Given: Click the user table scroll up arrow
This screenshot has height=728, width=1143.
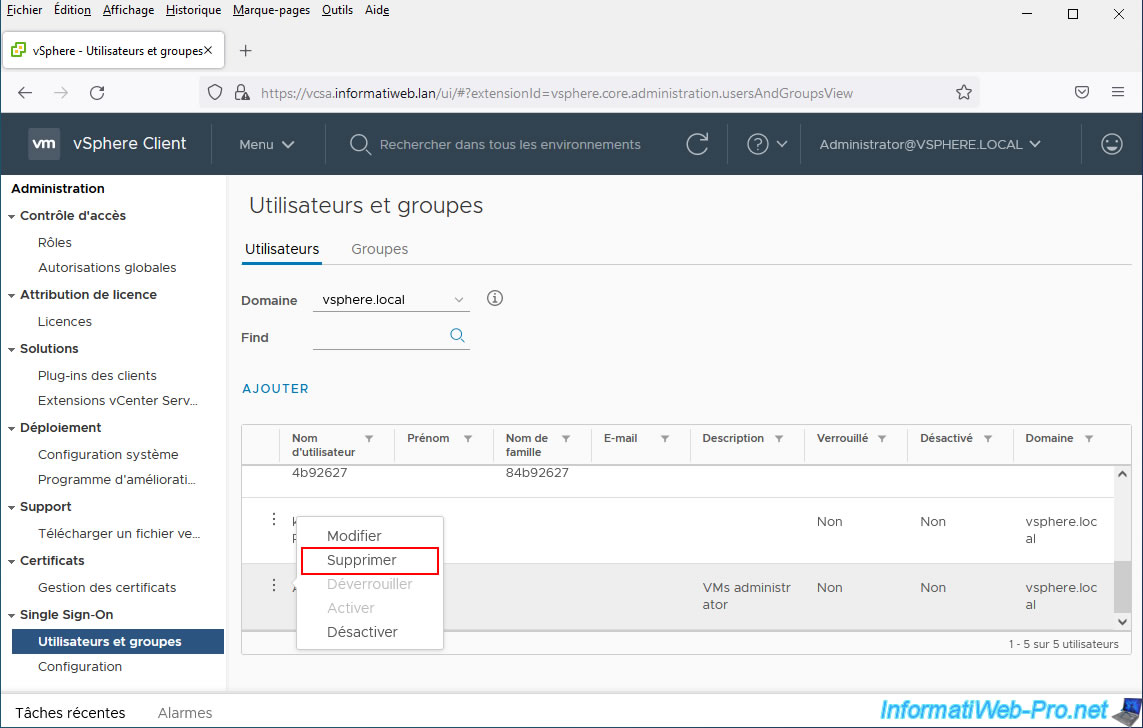Looking at the screenshot, I should pos(1122,474).
